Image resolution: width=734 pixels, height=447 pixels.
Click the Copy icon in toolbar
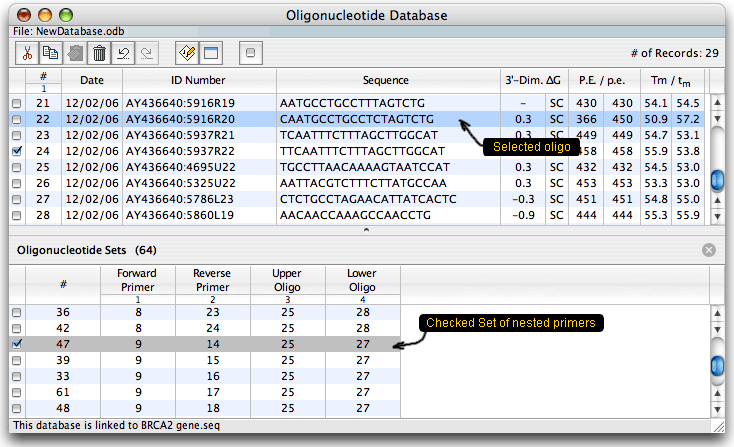pyautogui.click(x=51, y=52)
